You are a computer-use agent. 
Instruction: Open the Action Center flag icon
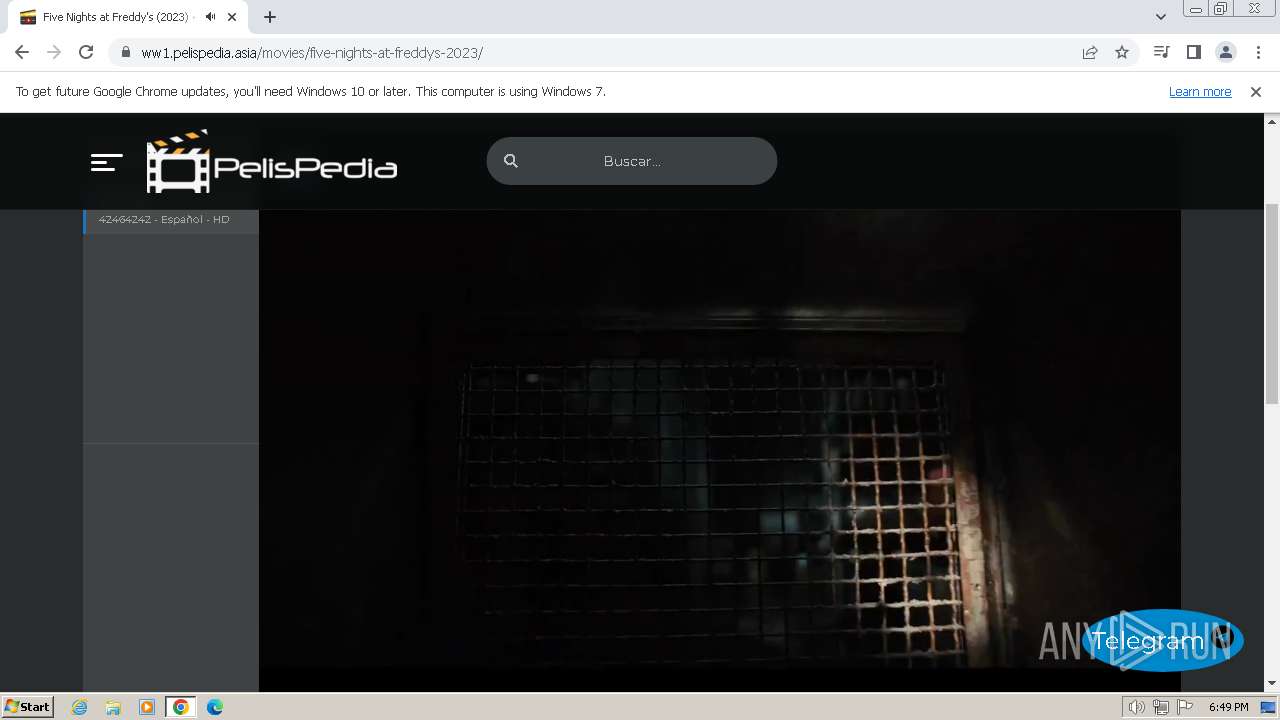tap(1185, 707)
